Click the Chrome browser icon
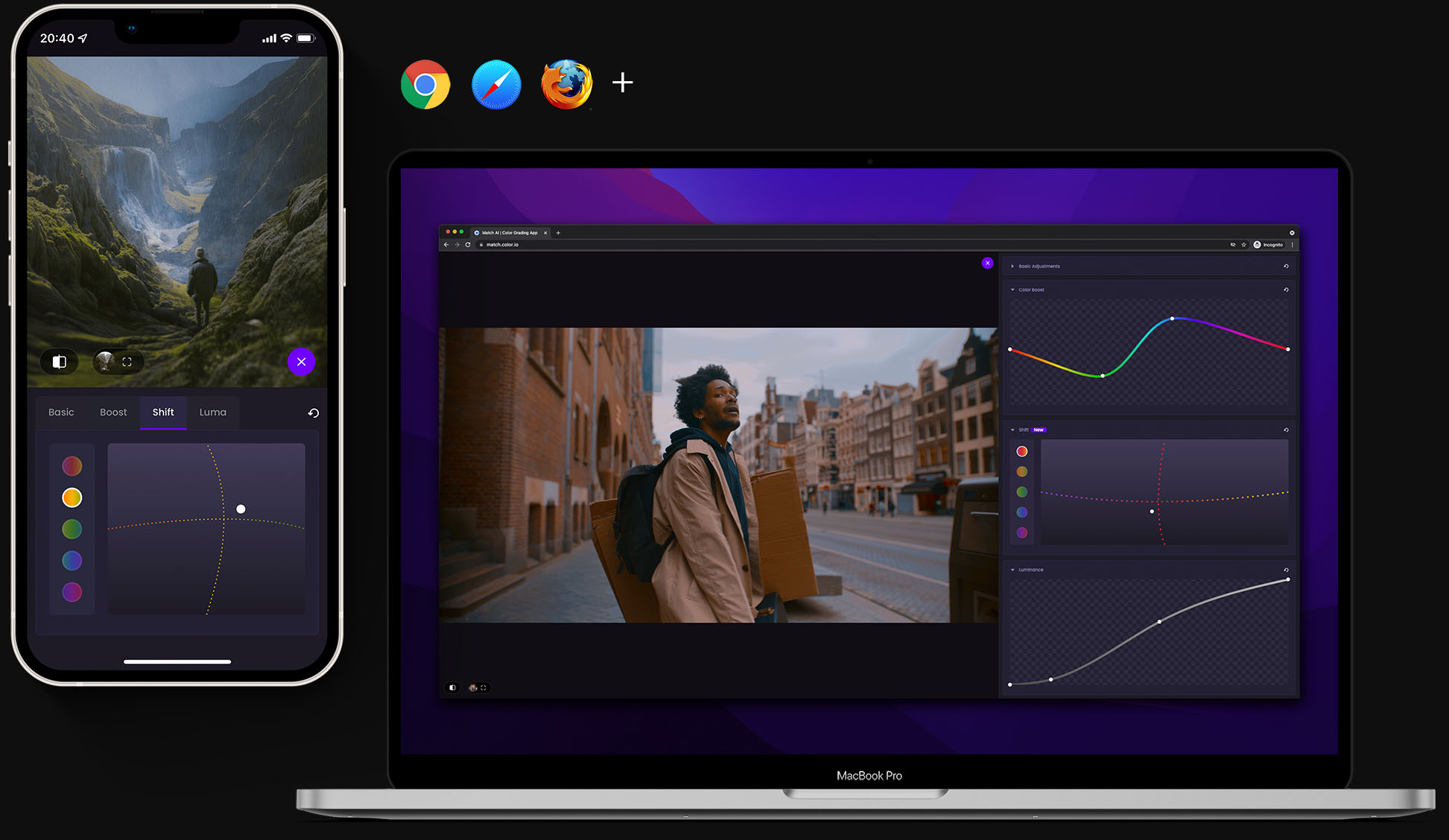This screenshot has height=840, width=1449. [425, 84]
